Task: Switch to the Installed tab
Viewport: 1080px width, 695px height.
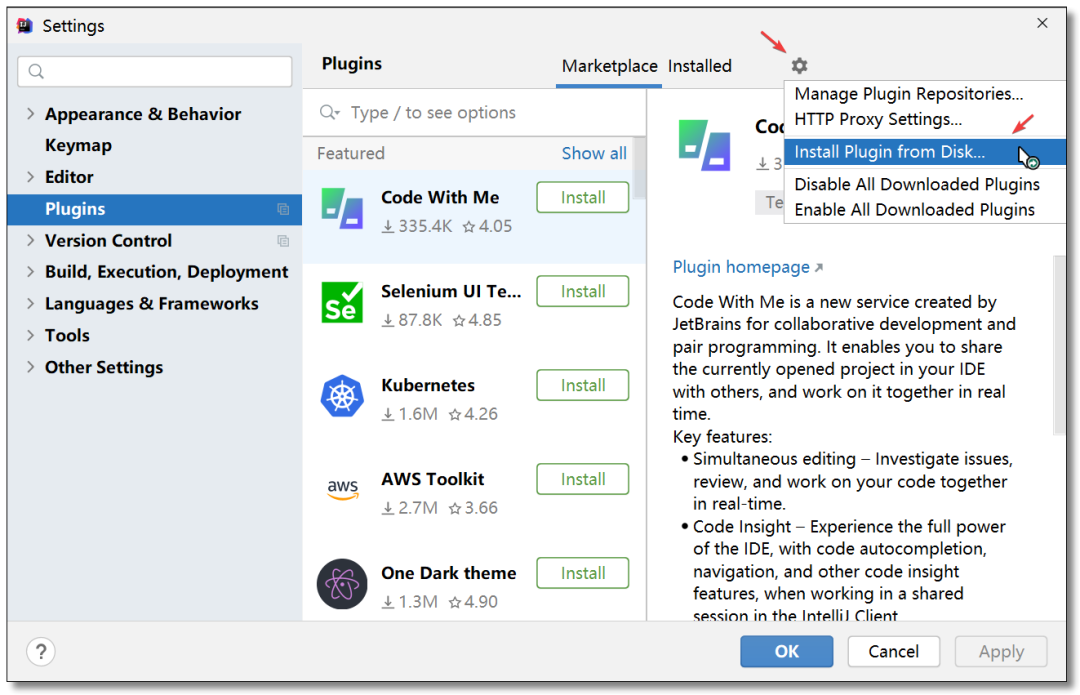Action: pyautogui.click(x=700, y=66)
